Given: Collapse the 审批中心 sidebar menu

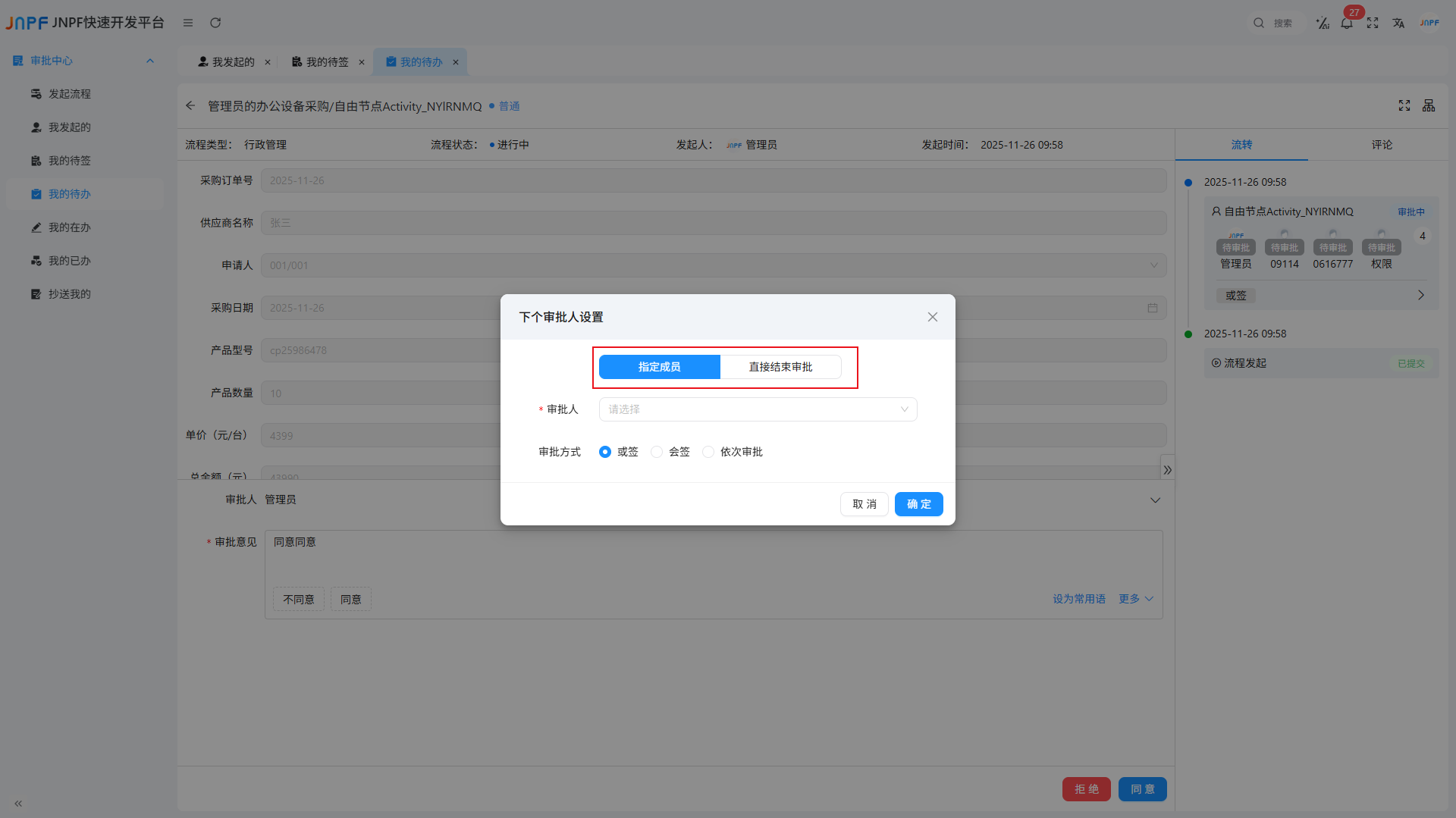Looking at the screenshot, I should click(x=150, y=61).
